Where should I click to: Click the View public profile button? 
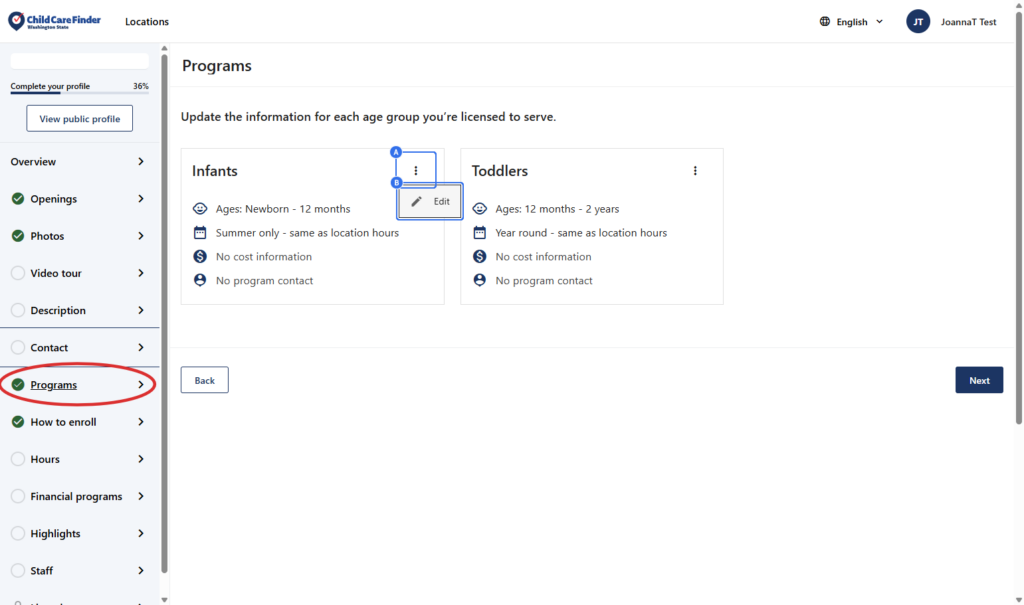click(x=79, y=119)
